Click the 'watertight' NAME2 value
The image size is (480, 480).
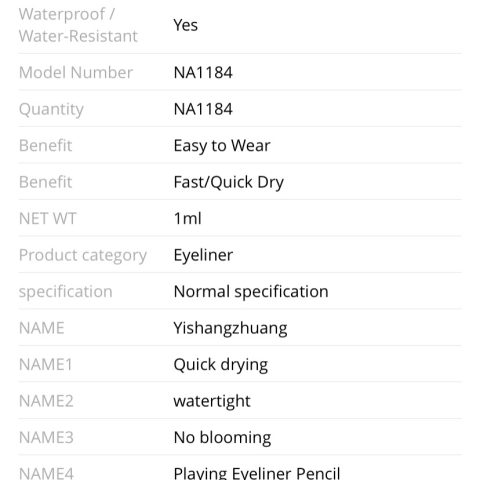click(212, 401)
